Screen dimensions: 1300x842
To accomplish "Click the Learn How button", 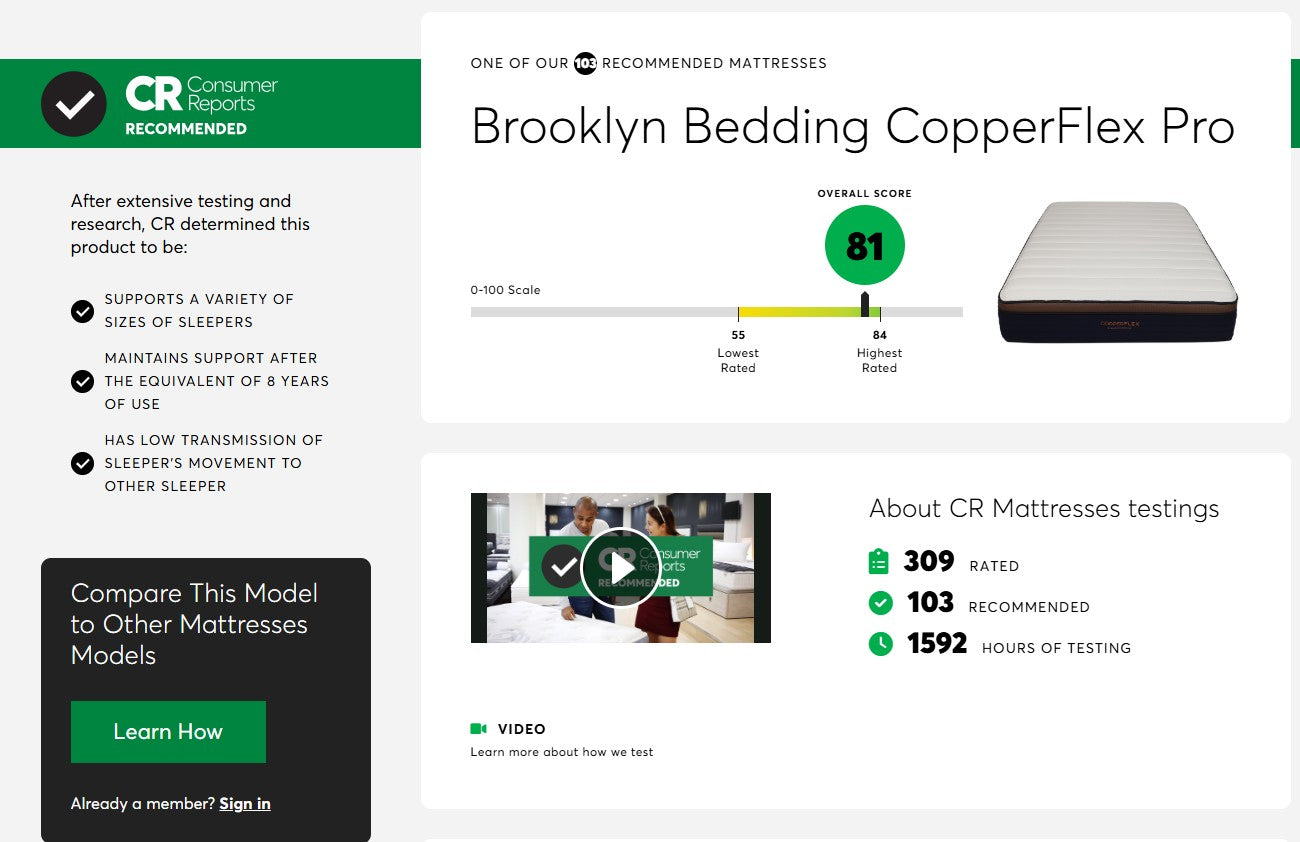I will pos(168,731).
